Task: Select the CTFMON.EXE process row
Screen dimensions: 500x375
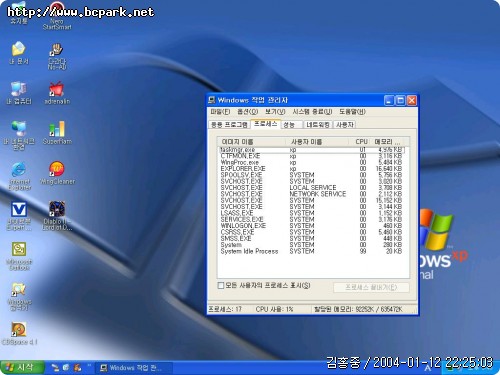Action: [x=311, y=156]
